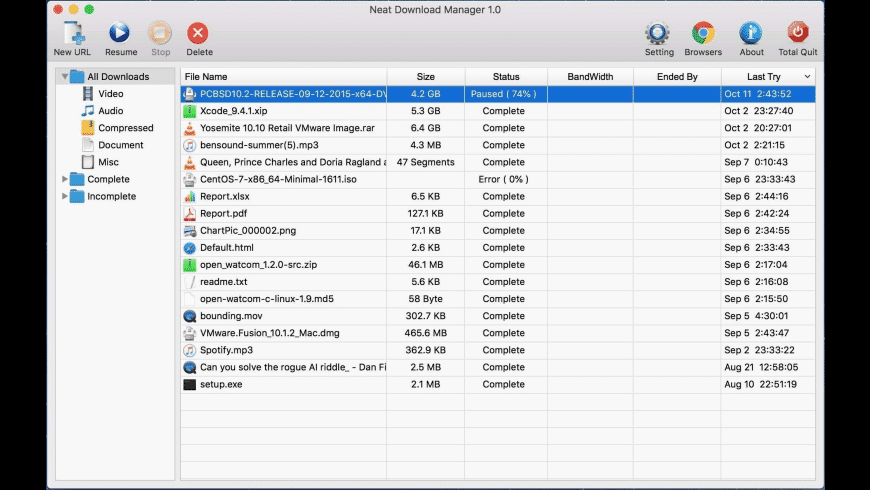The image size is (870, 490).
Task: Click the greyed-out Stop icon
Action: (160, 34)
